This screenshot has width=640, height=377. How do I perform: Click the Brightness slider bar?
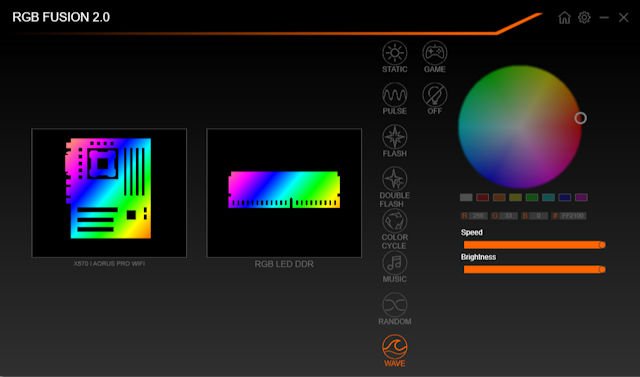tap(534, 269)
